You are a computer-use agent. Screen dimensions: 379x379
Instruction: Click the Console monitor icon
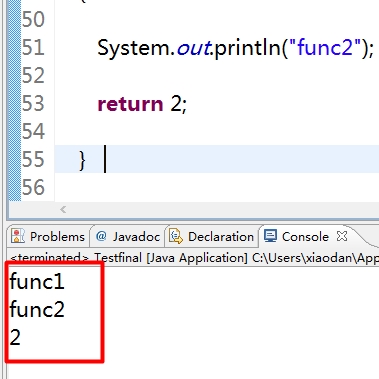point(270,236)
